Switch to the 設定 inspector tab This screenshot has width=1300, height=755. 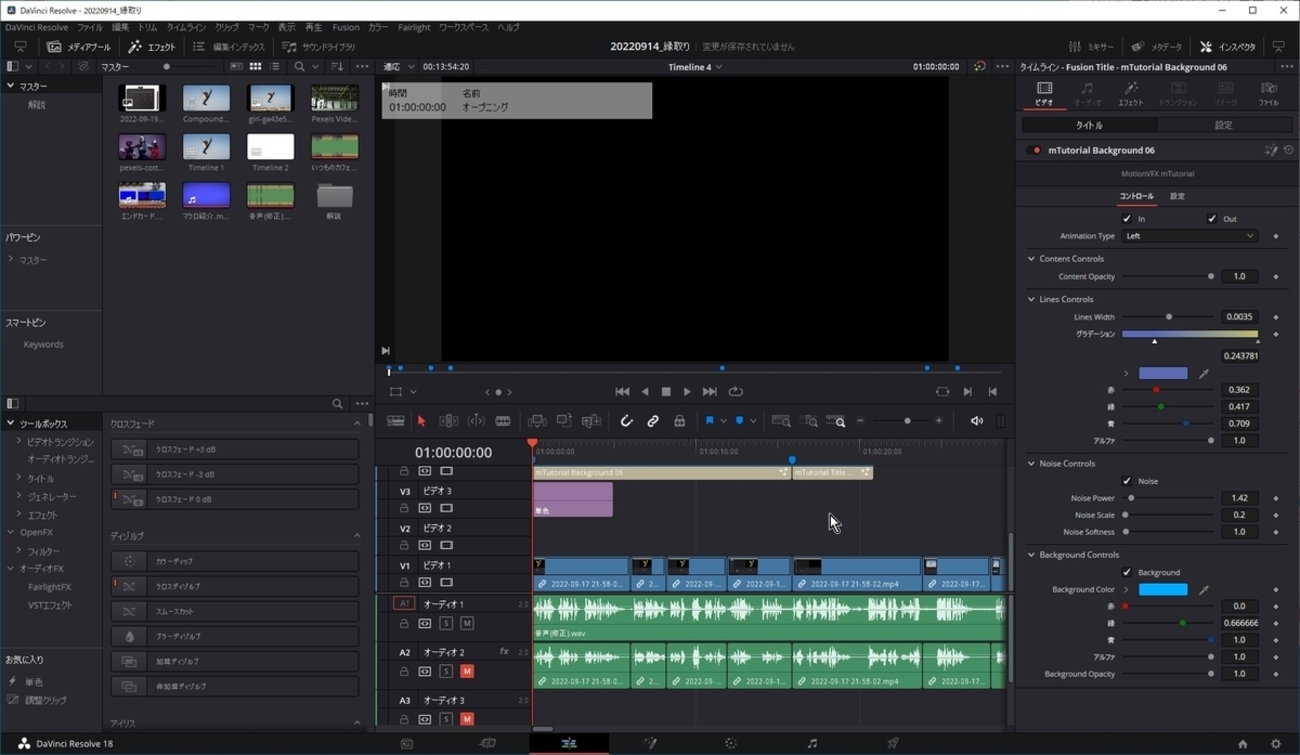(1223, 125)
